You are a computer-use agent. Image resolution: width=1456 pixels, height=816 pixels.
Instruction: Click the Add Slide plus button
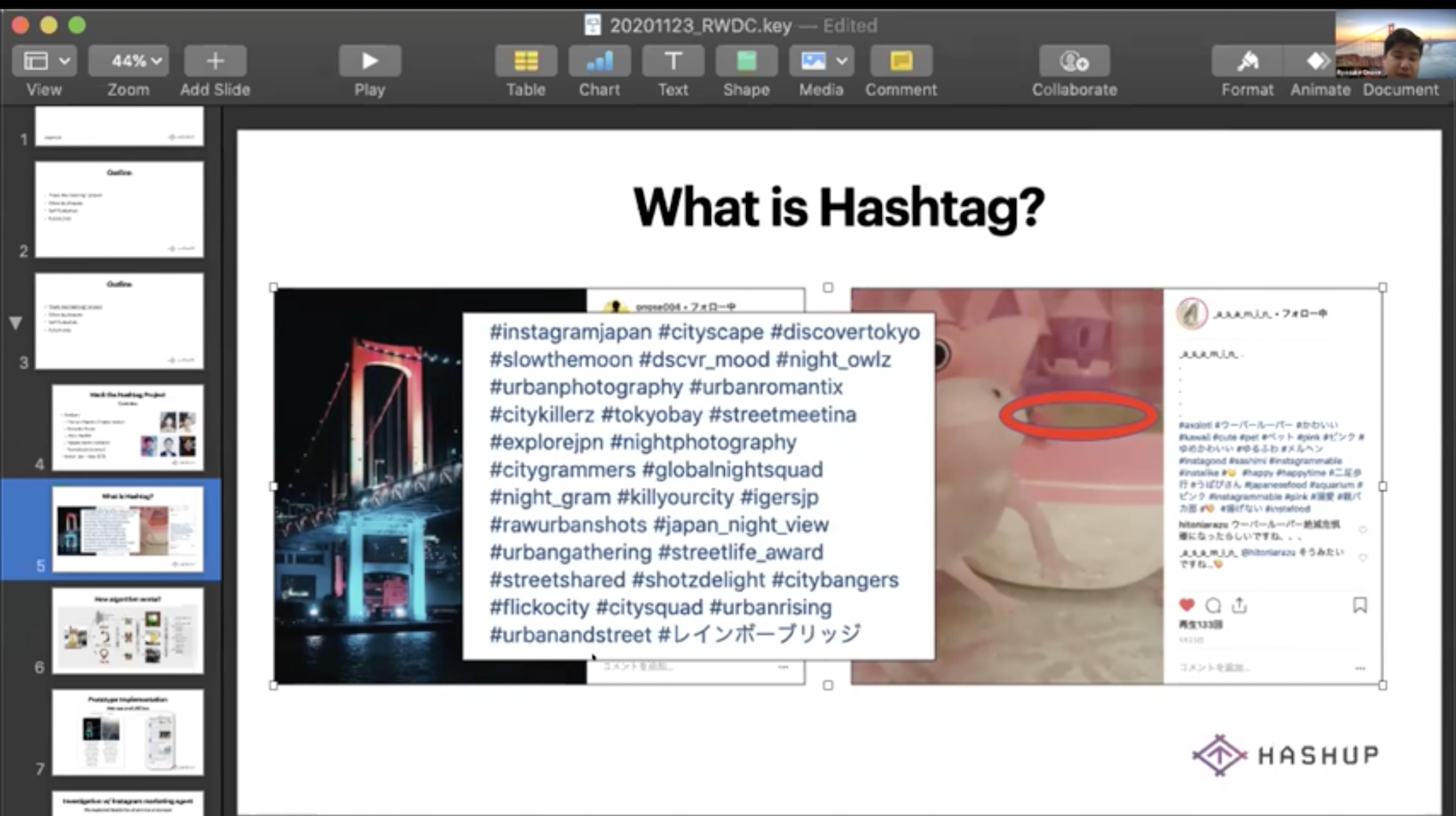[215, 62]
